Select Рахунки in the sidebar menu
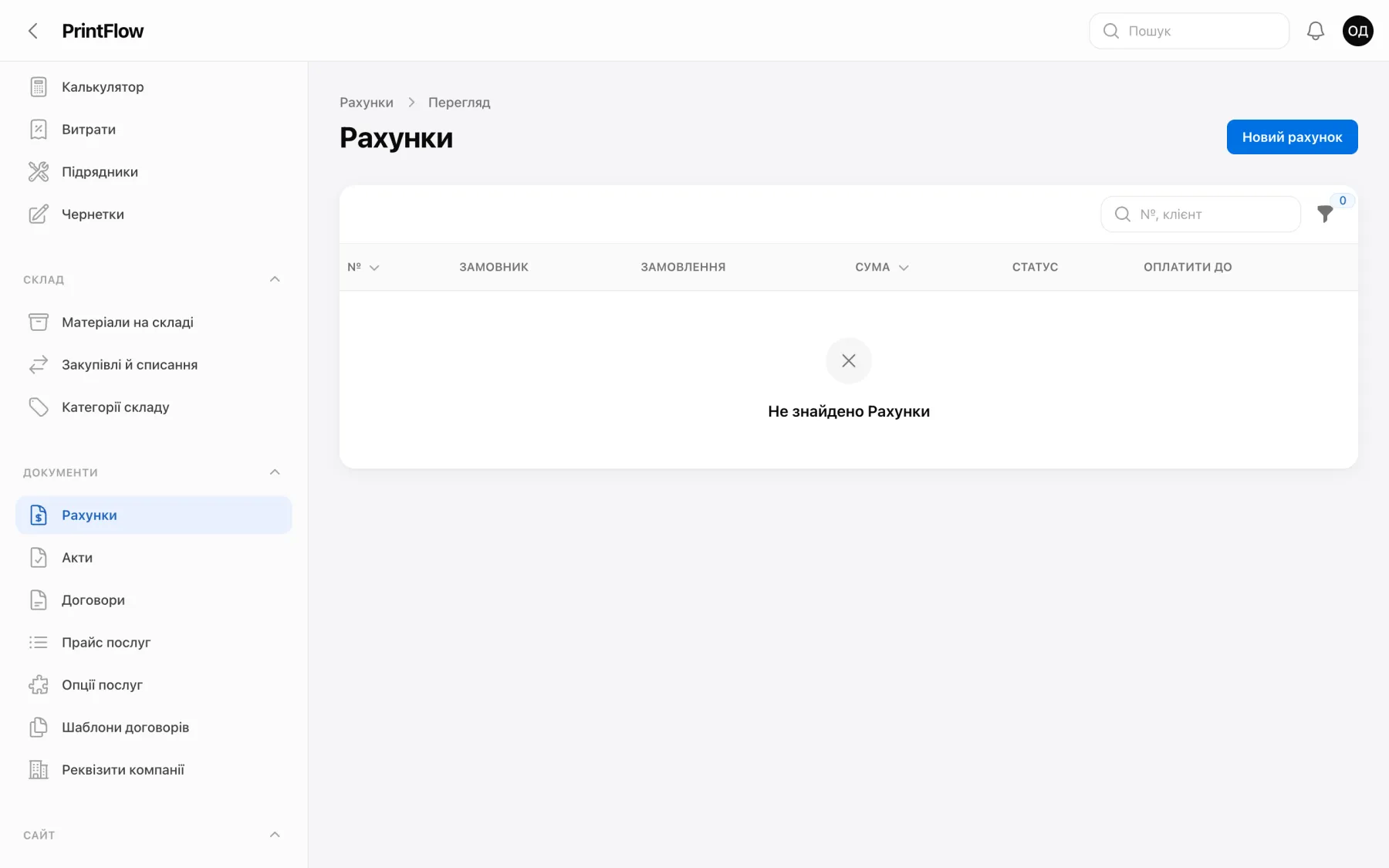 coord(154,515)
